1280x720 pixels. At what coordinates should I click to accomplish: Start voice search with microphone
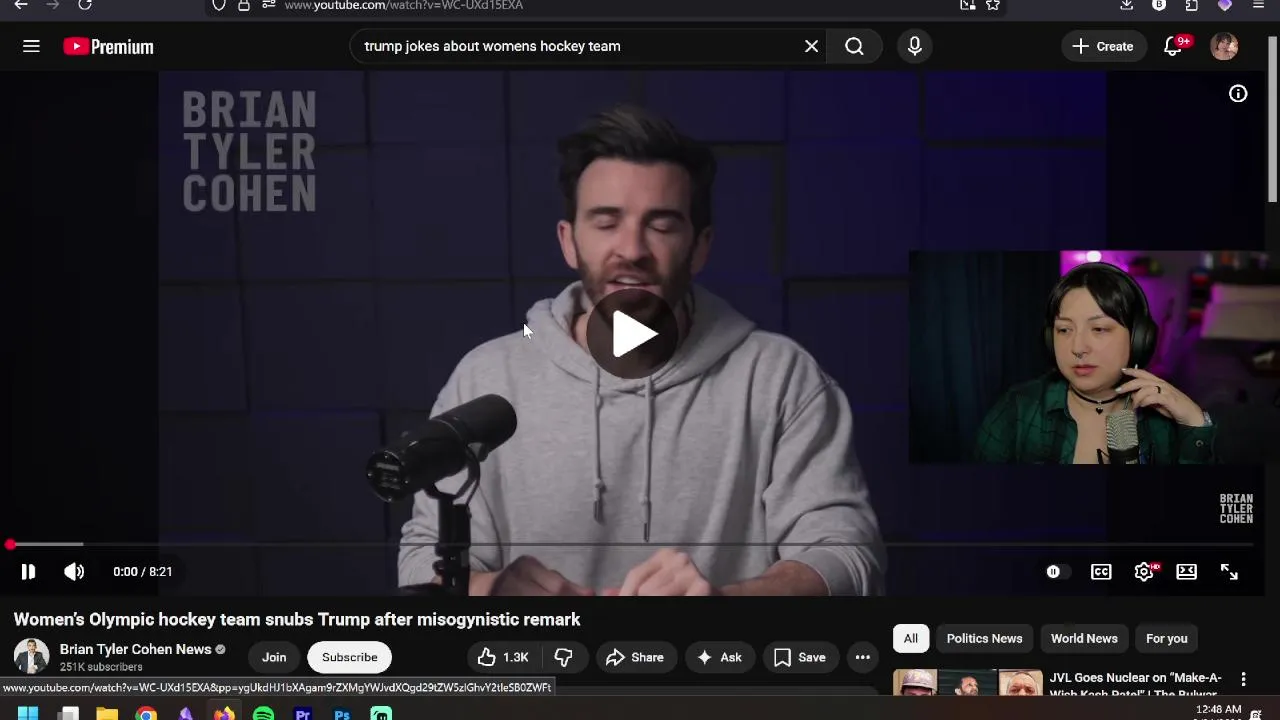(x=914, y=46)
